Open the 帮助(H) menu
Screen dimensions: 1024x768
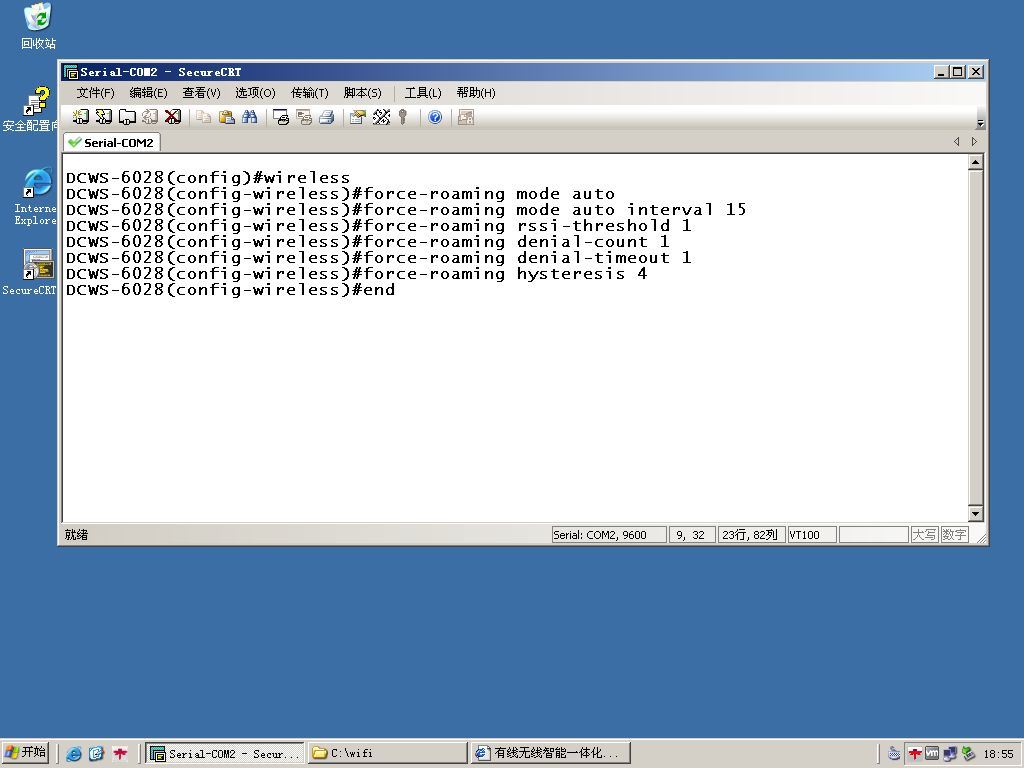476,93
